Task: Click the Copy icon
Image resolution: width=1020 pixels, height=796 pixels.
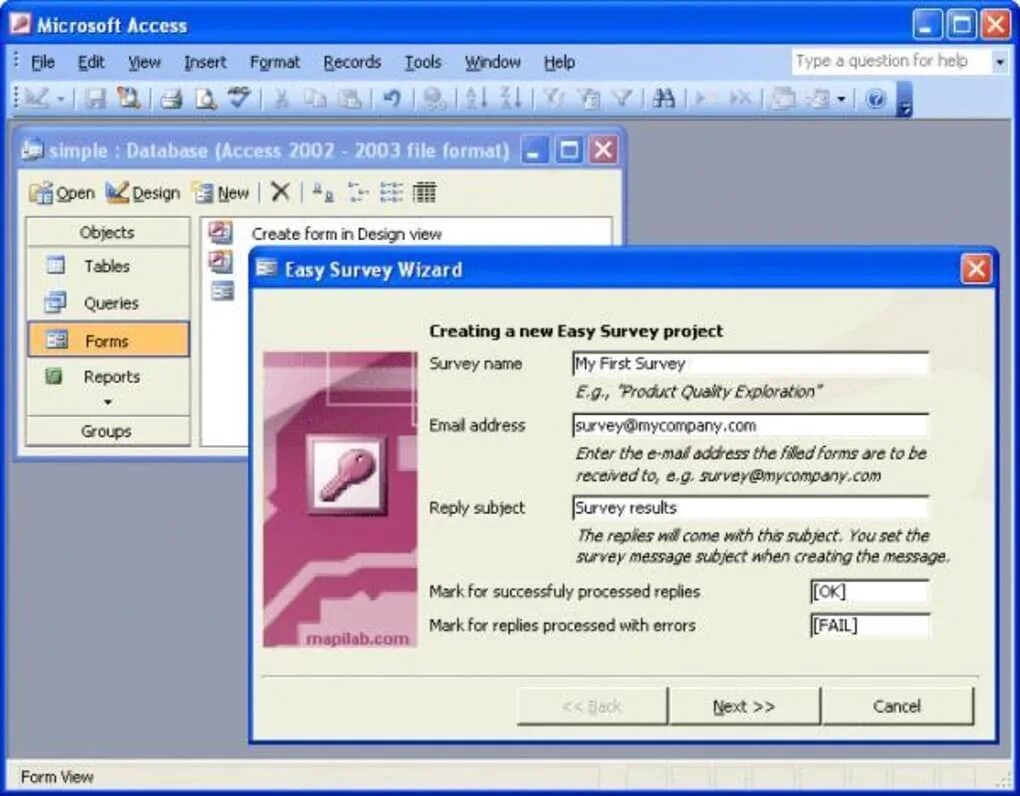Action: tap(315, 99)
